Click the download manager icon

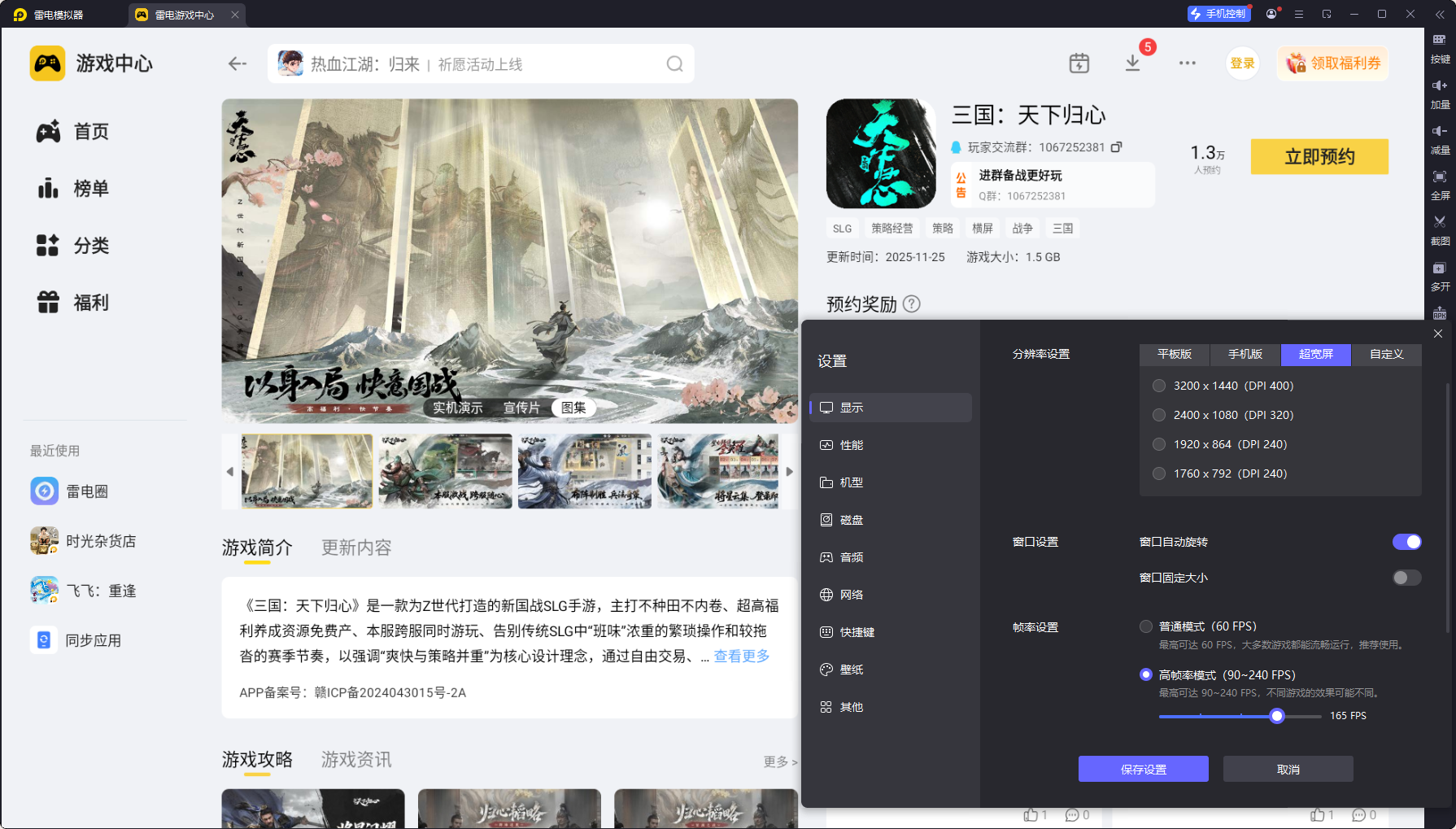coord(1132,63)
